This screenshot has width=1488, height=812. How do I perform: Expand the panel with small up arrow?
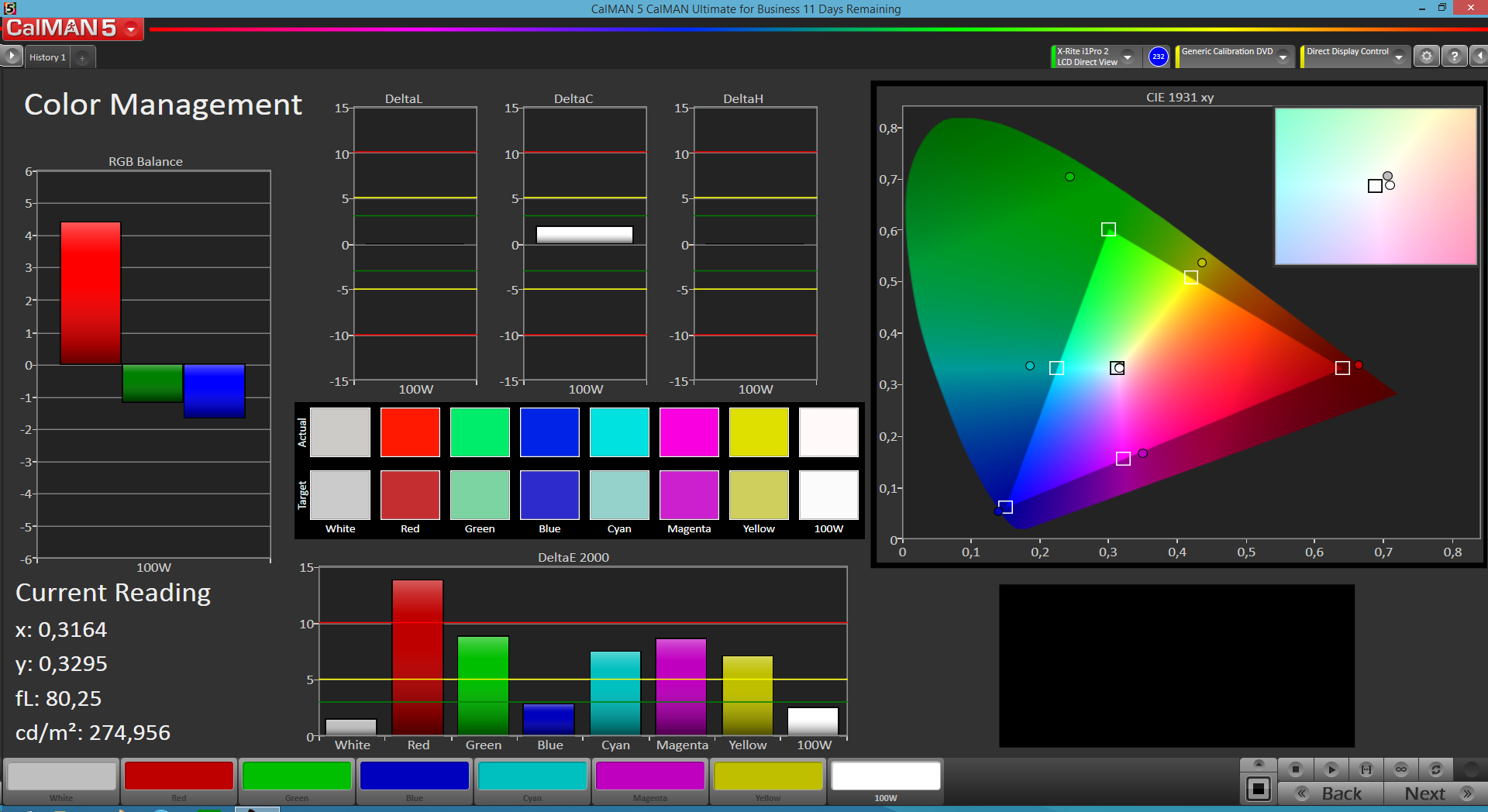[1259, 764]
